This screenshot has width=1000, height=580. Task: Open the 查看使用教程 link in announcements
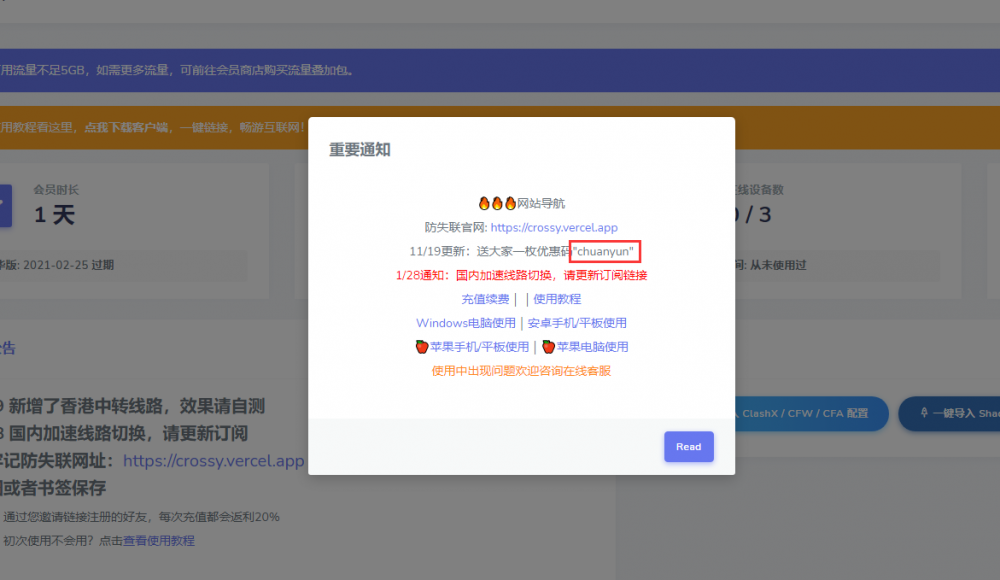click(x=158, y=541)
